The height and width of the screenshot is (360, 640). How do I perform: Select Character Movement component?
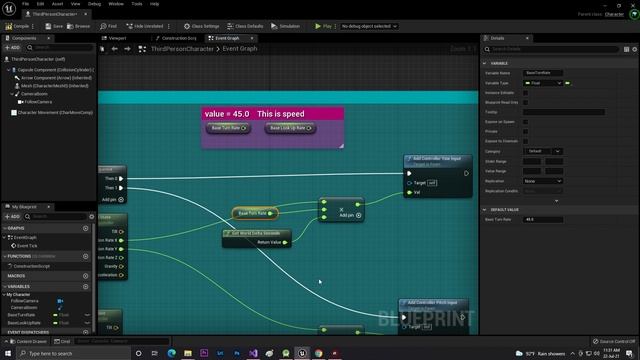51,113
